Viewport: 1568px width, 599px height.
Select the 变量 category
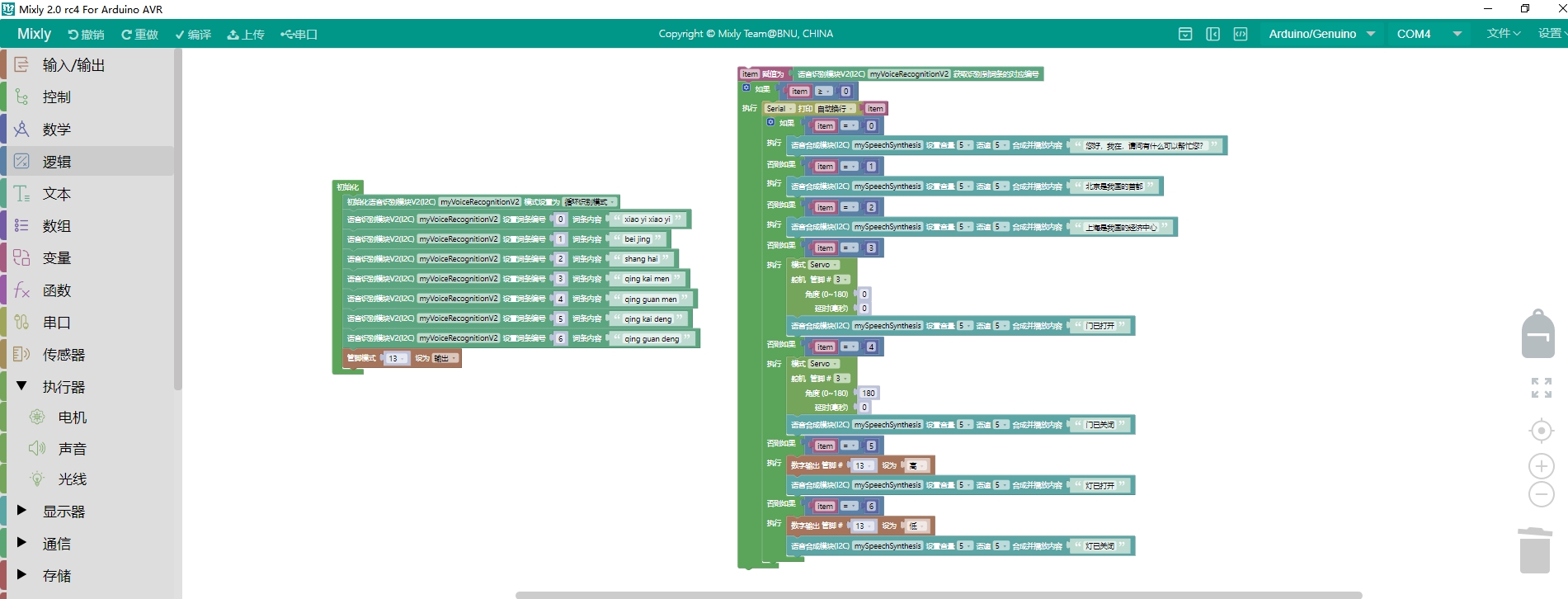pos(87,258)
